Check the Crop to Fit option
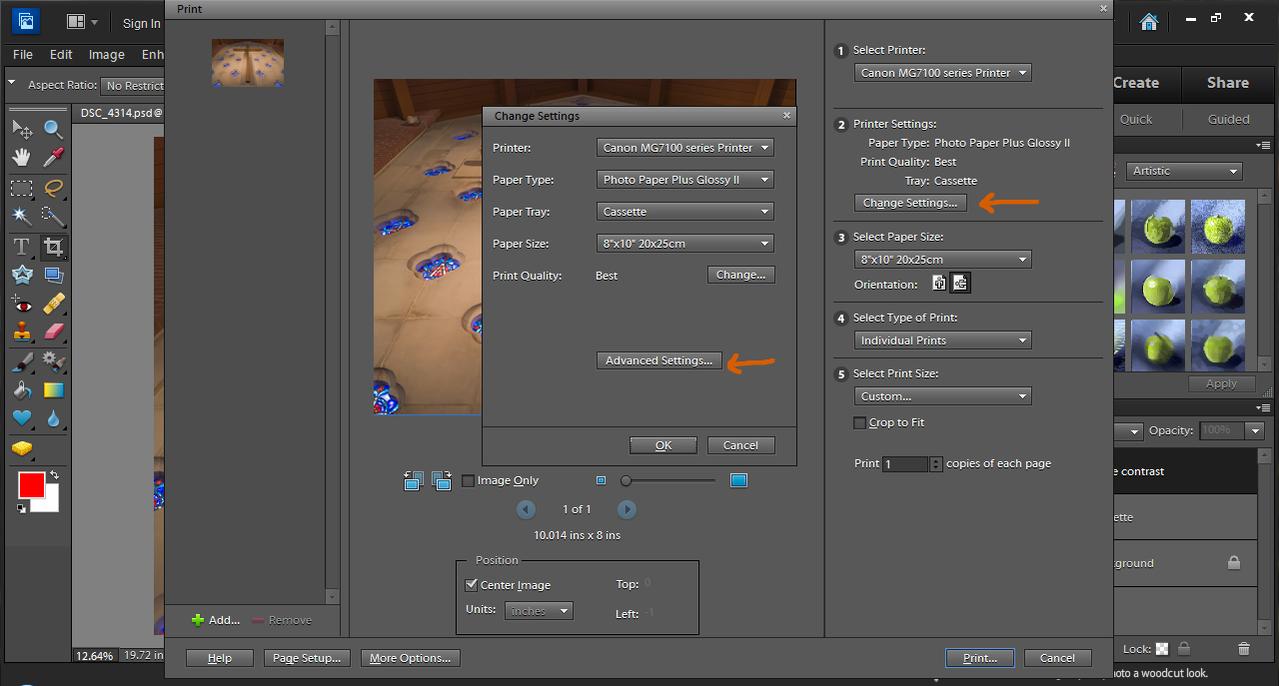The height and width of the screenshot is (686, 1279). [x=860, y=423]
